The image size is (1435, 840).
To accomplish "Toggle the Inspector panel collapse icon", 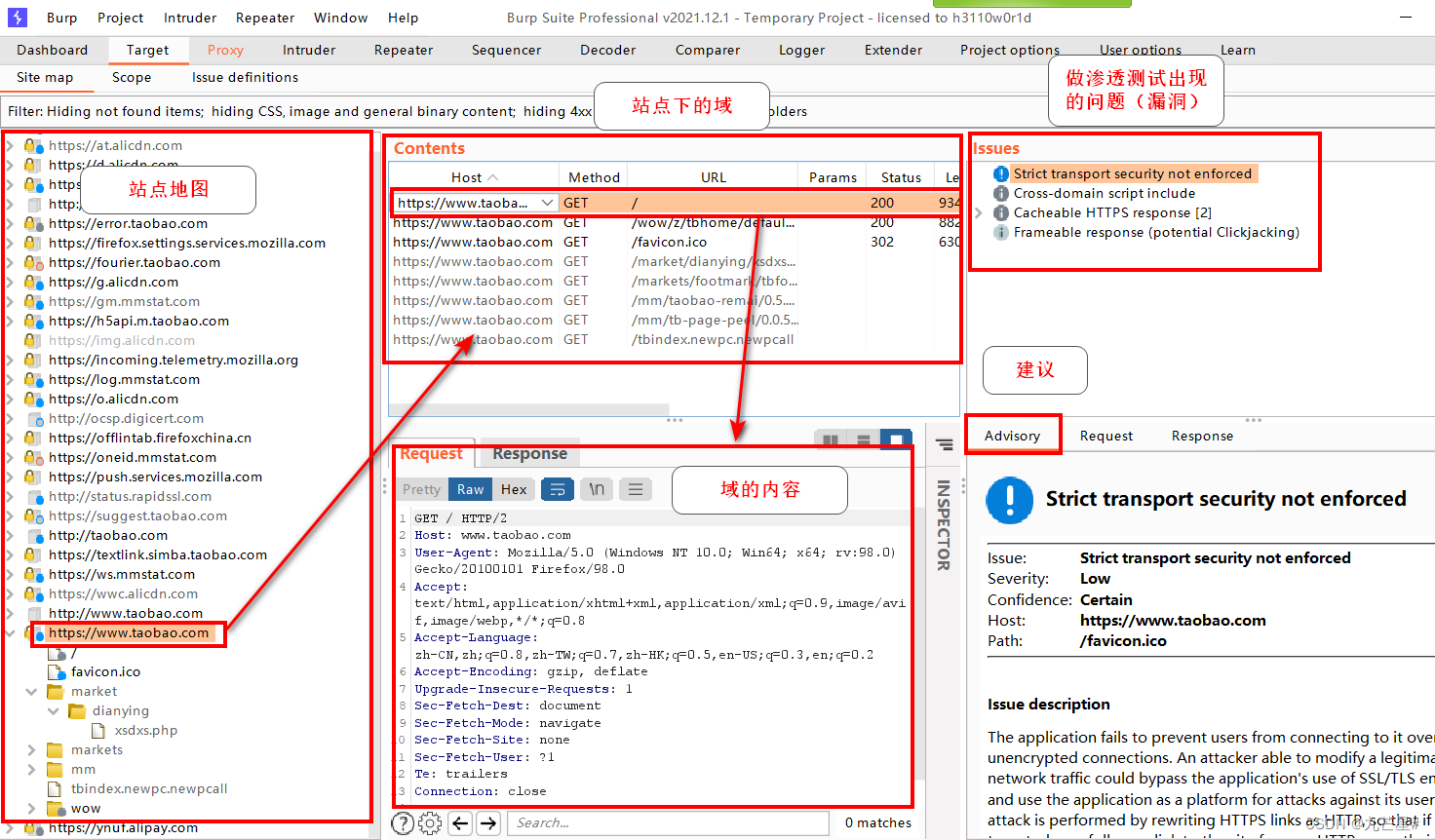I will [x=945, y=444].
